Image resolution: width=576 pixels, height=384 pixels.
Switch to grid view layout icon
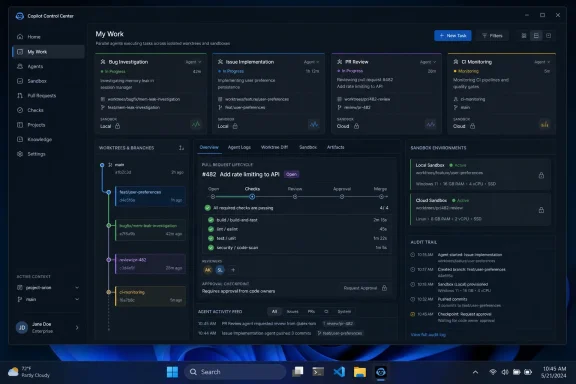[524, 36]
